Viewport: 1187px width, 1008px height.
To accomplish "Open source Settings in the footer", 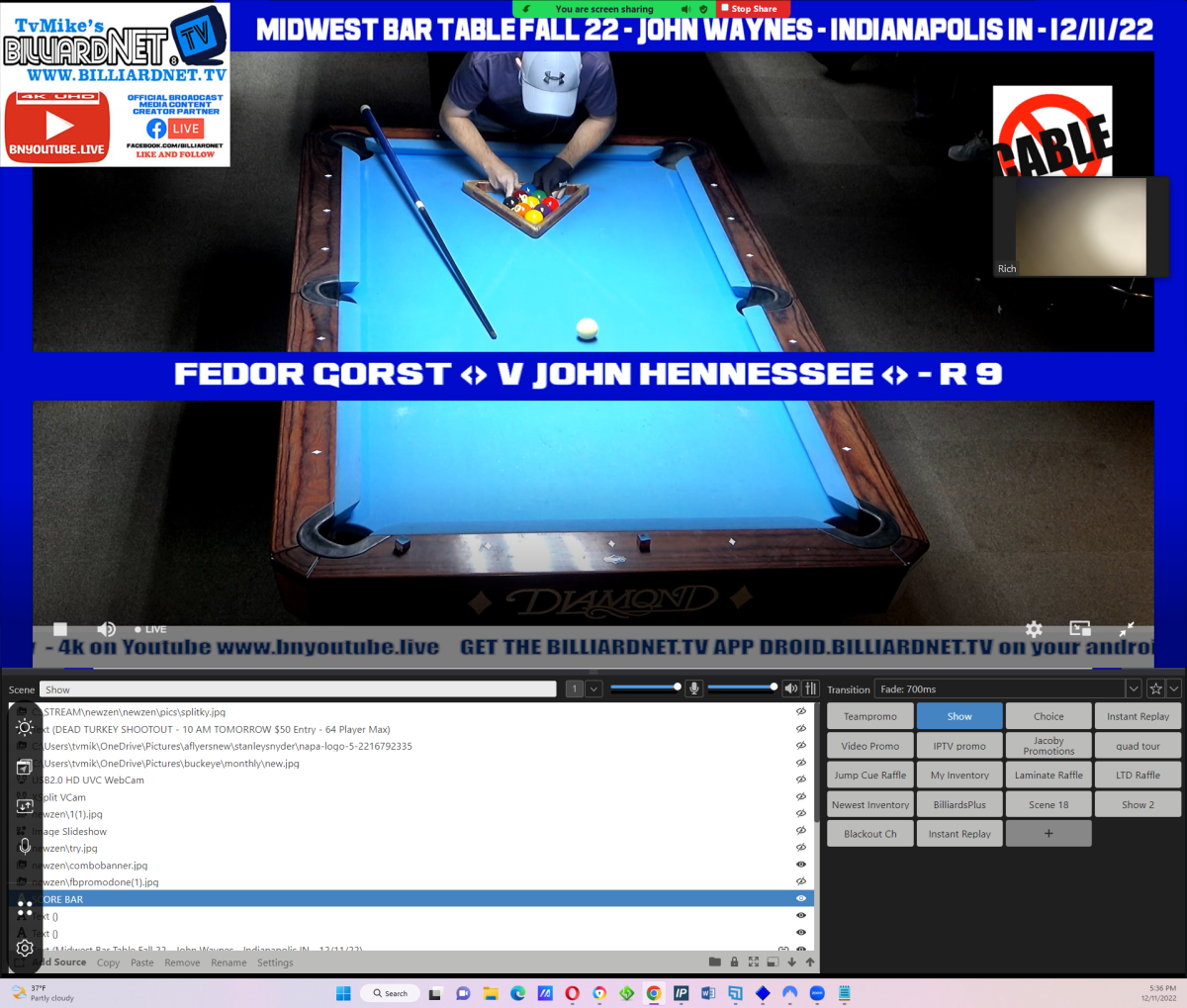I will 275,962.
